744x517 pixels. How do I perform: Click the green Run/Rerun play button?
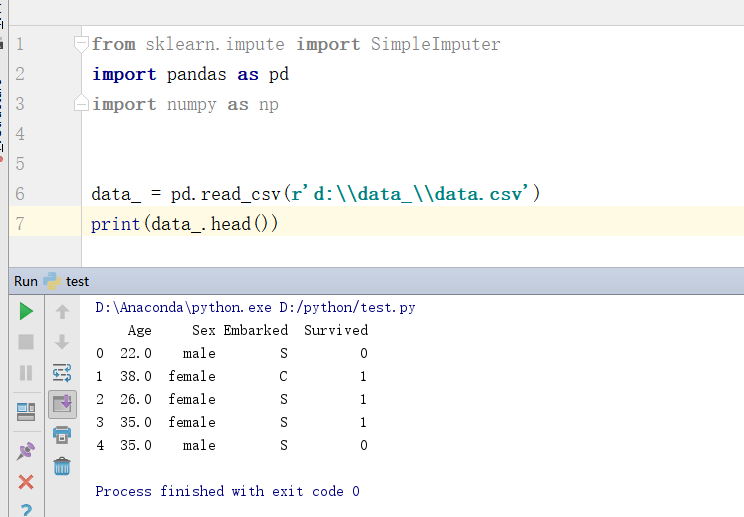(x=26, y=312)
